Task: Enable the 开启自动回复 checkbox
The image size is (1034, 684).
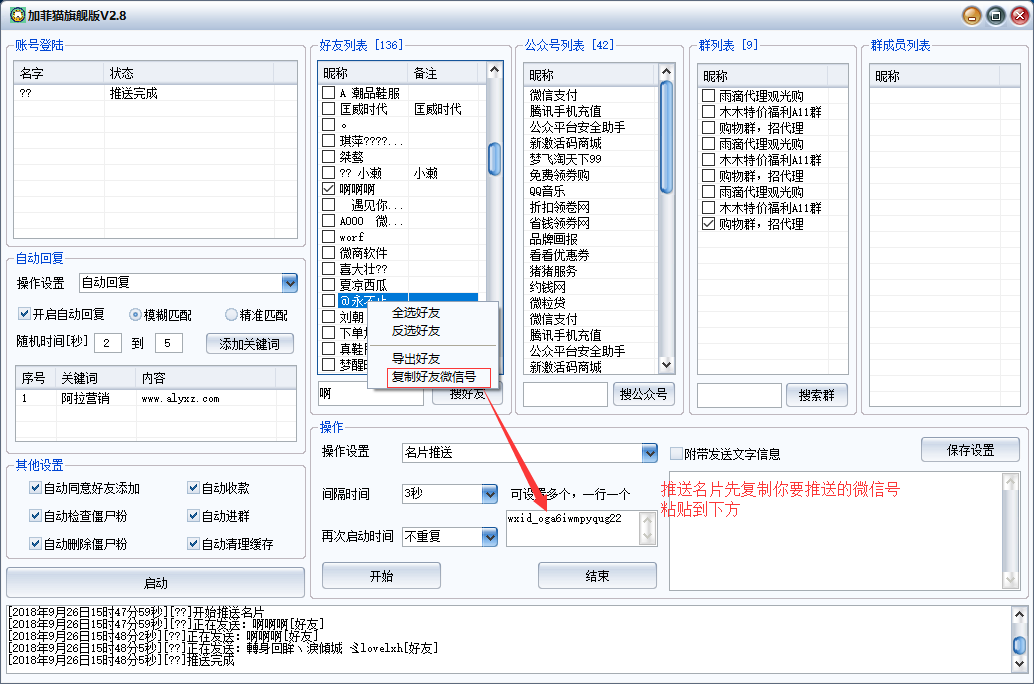Action: tap(25, 315)
